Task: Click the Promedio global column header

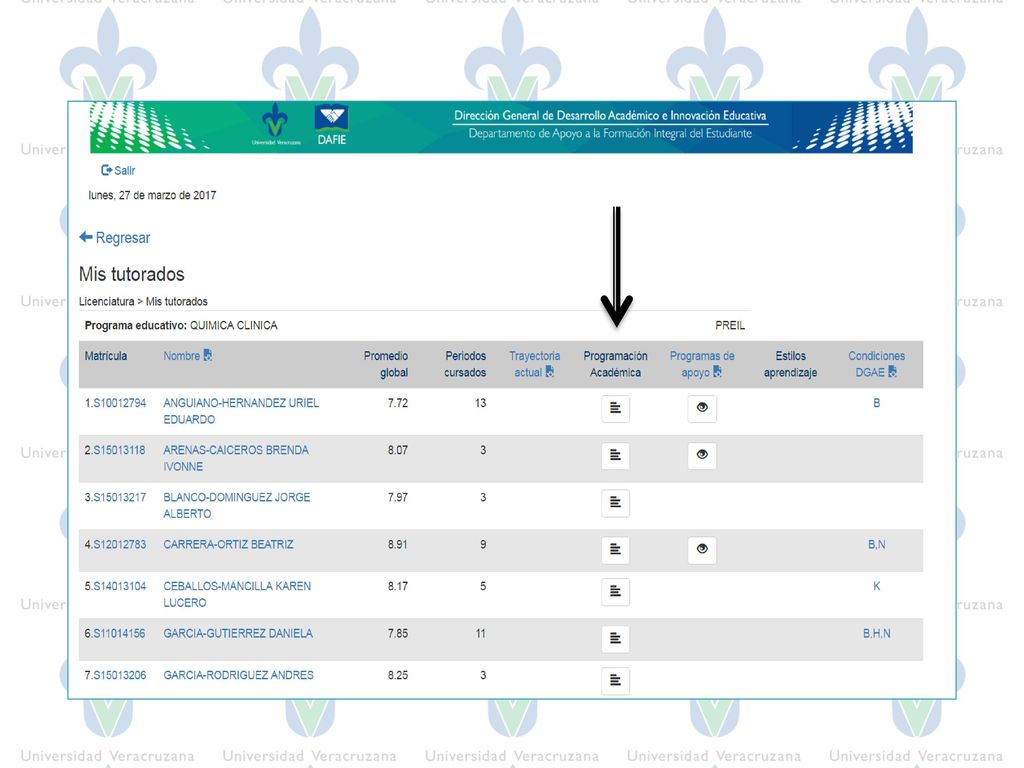Action: 385,364
